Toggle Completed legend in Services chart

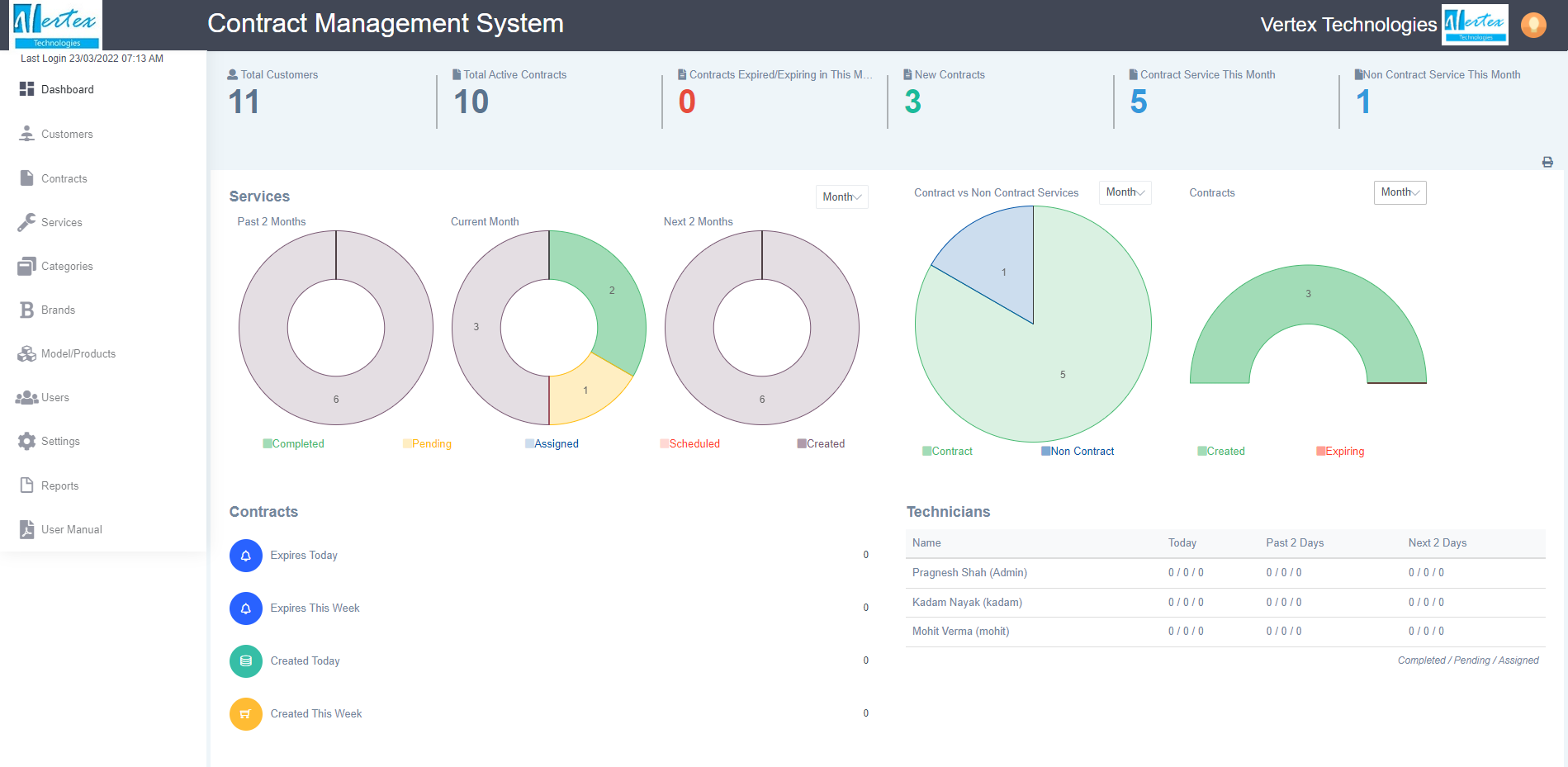293,444
